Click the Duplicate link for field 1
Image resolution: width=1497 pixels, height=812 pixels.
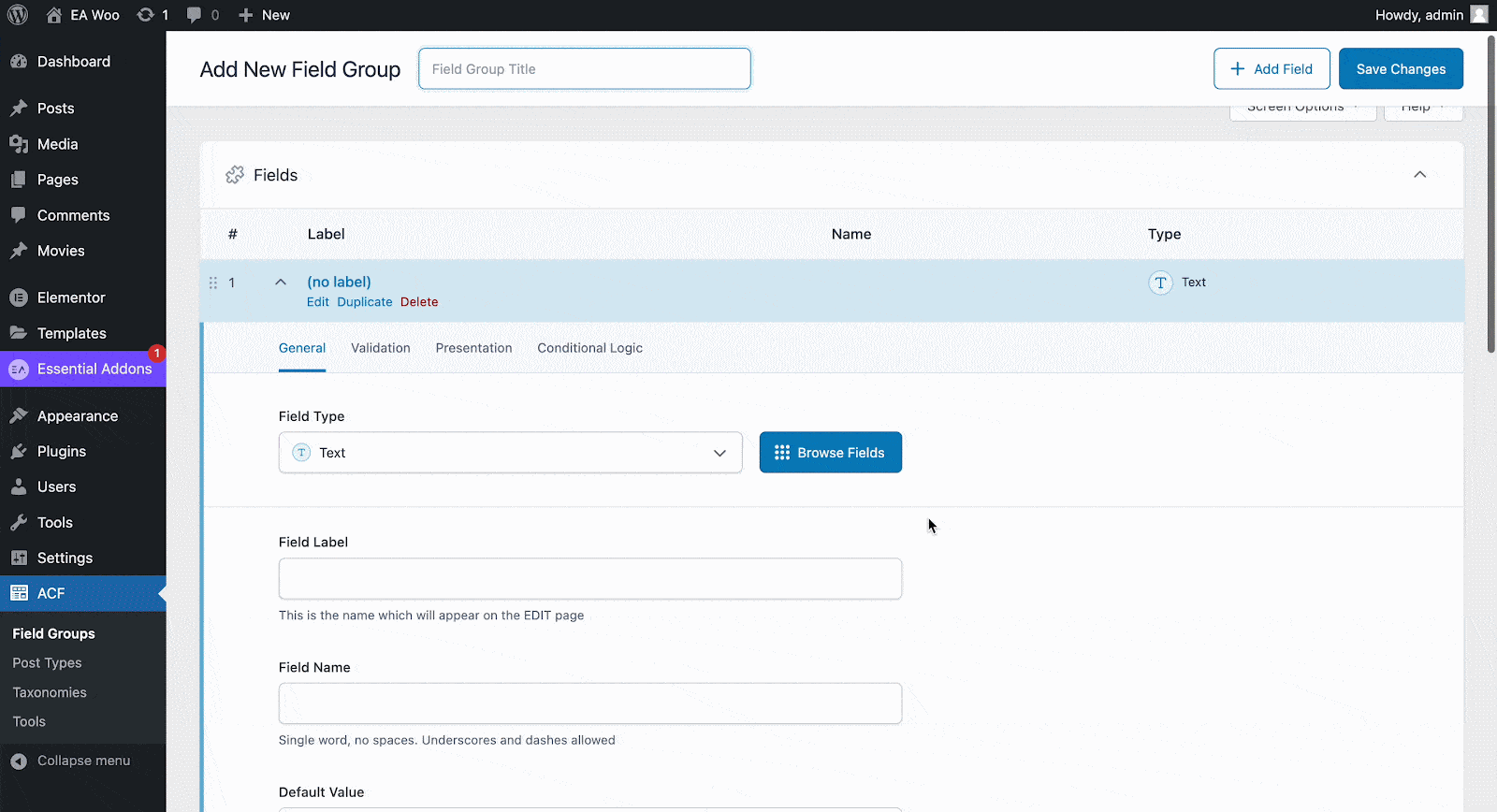(365, 302)
